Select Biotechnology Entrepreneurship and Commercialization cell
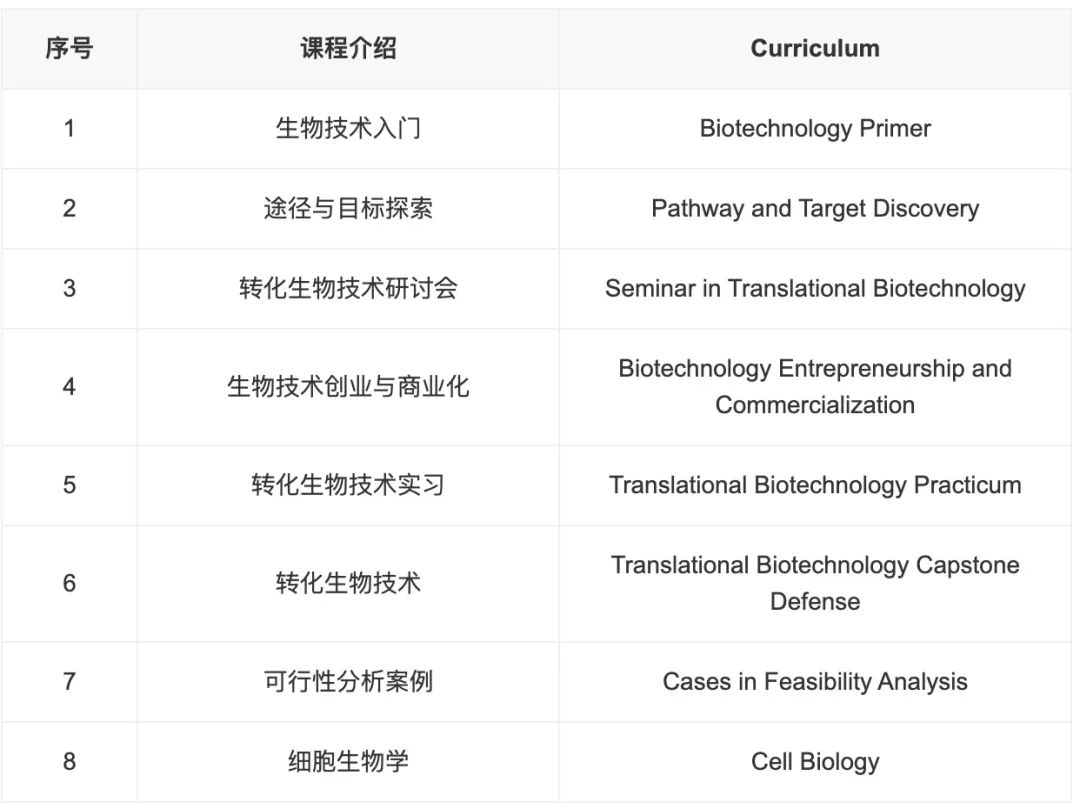The height and width of the screenshot is (809, 1080). click(x=815, y=387)
